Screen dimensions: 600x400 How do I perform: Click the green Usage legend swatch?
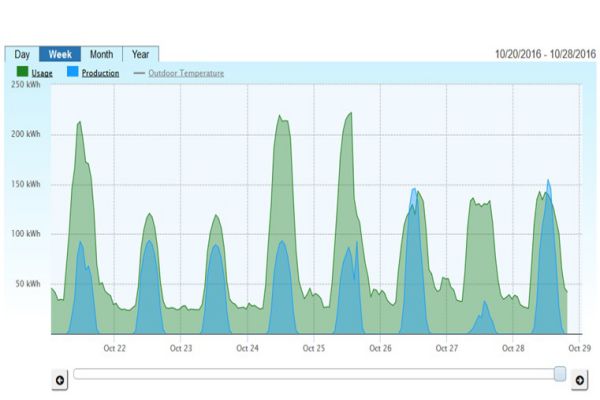(x=22, y=72)
